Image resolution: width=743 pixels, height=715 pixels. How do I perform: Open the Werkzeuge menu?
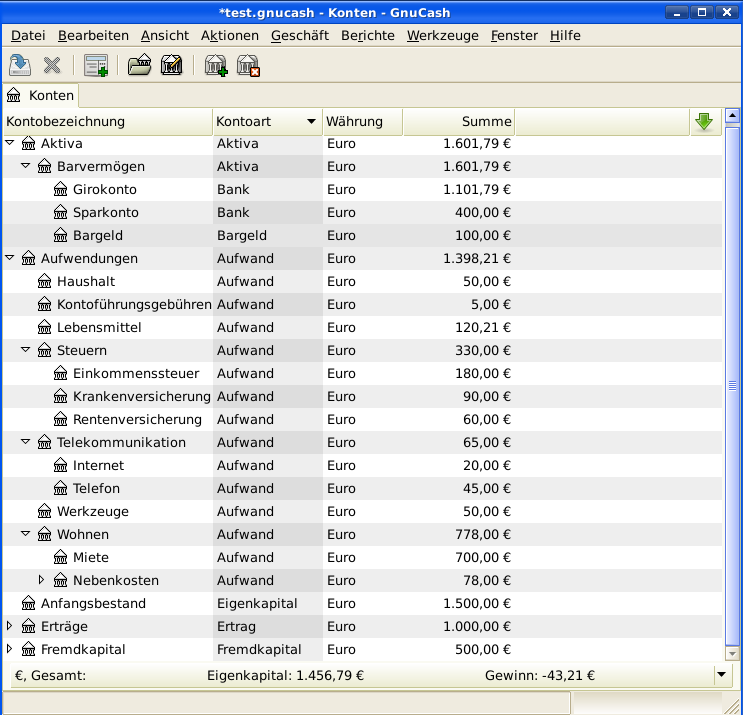pos(442,35)
